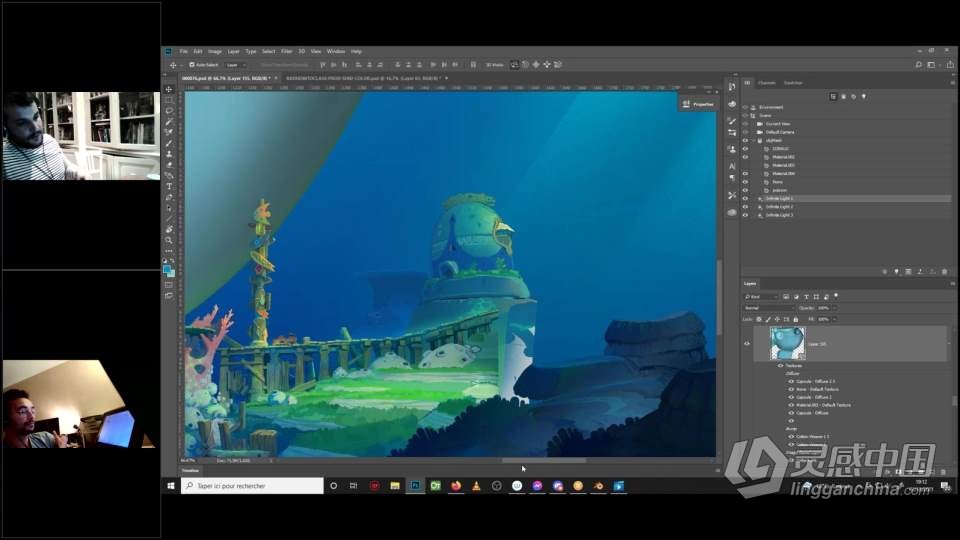Select the Lasso tool
The image size is (960, 540).
tap(169, 111)
